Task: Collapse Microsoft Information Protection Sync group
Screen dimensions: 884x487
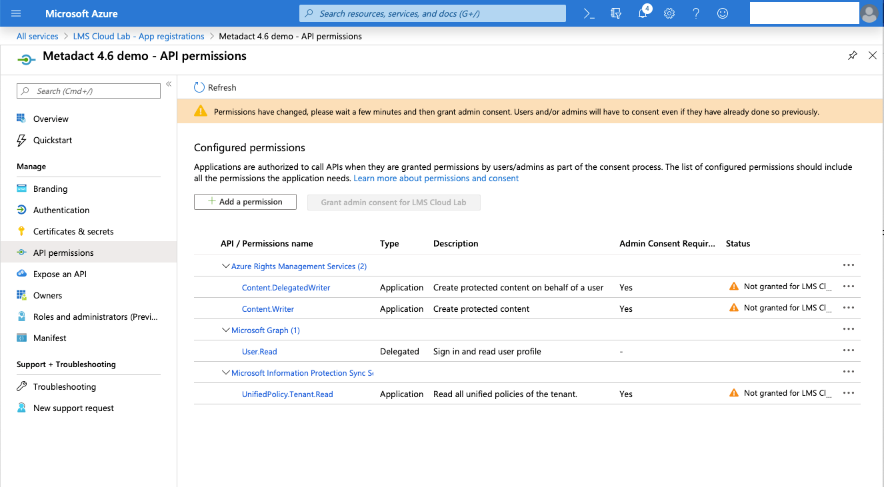Action: coord(226,373)
